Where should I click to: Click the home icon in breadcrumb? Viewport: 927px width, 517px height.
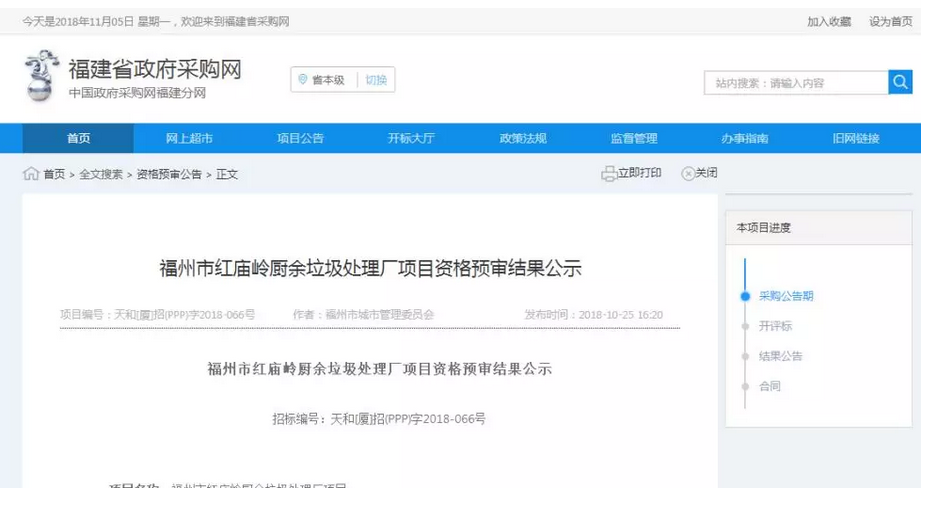31,174
